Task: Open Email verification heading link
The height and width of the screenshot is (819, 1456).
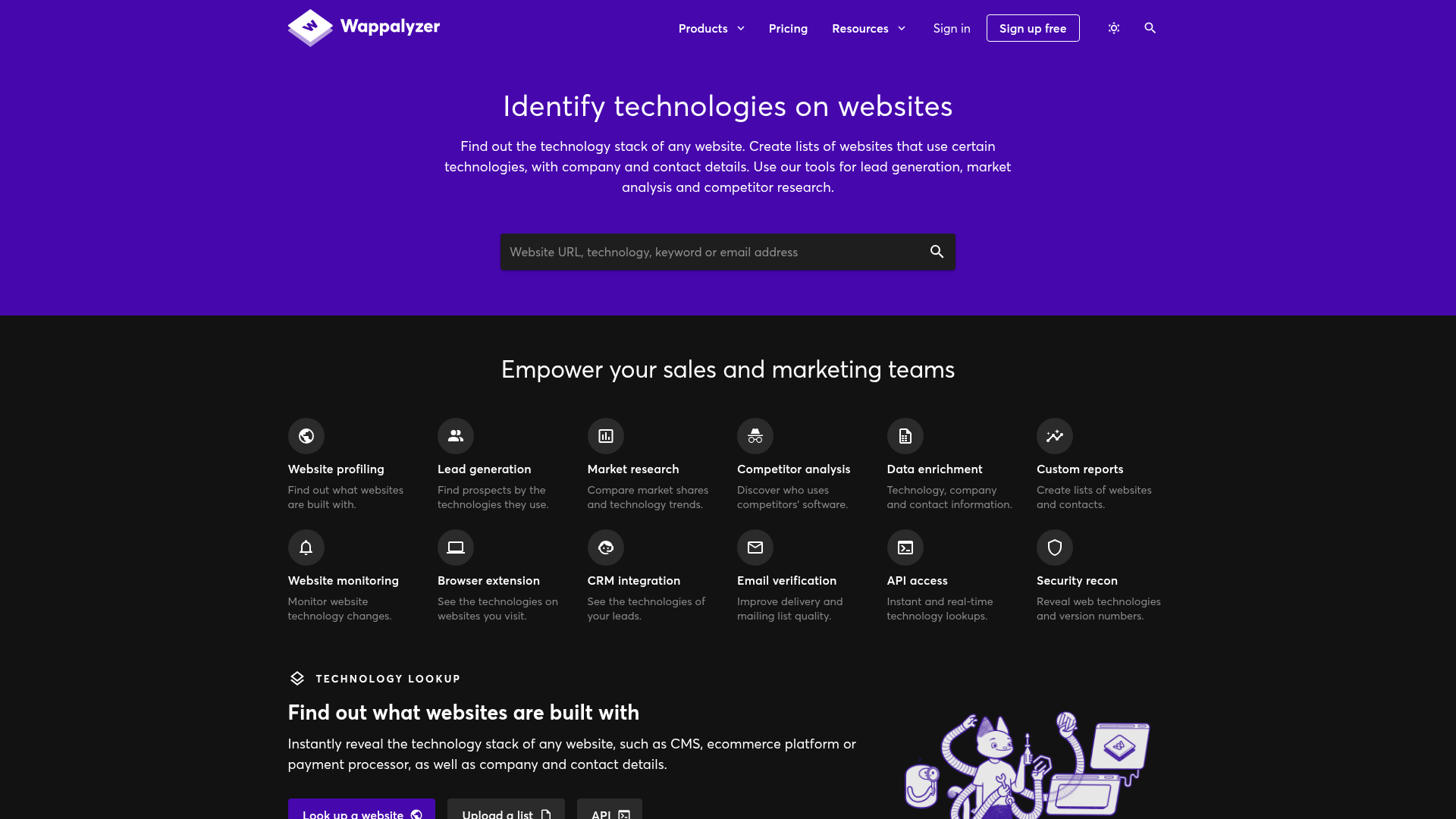Action: click(x=787, y=581)
